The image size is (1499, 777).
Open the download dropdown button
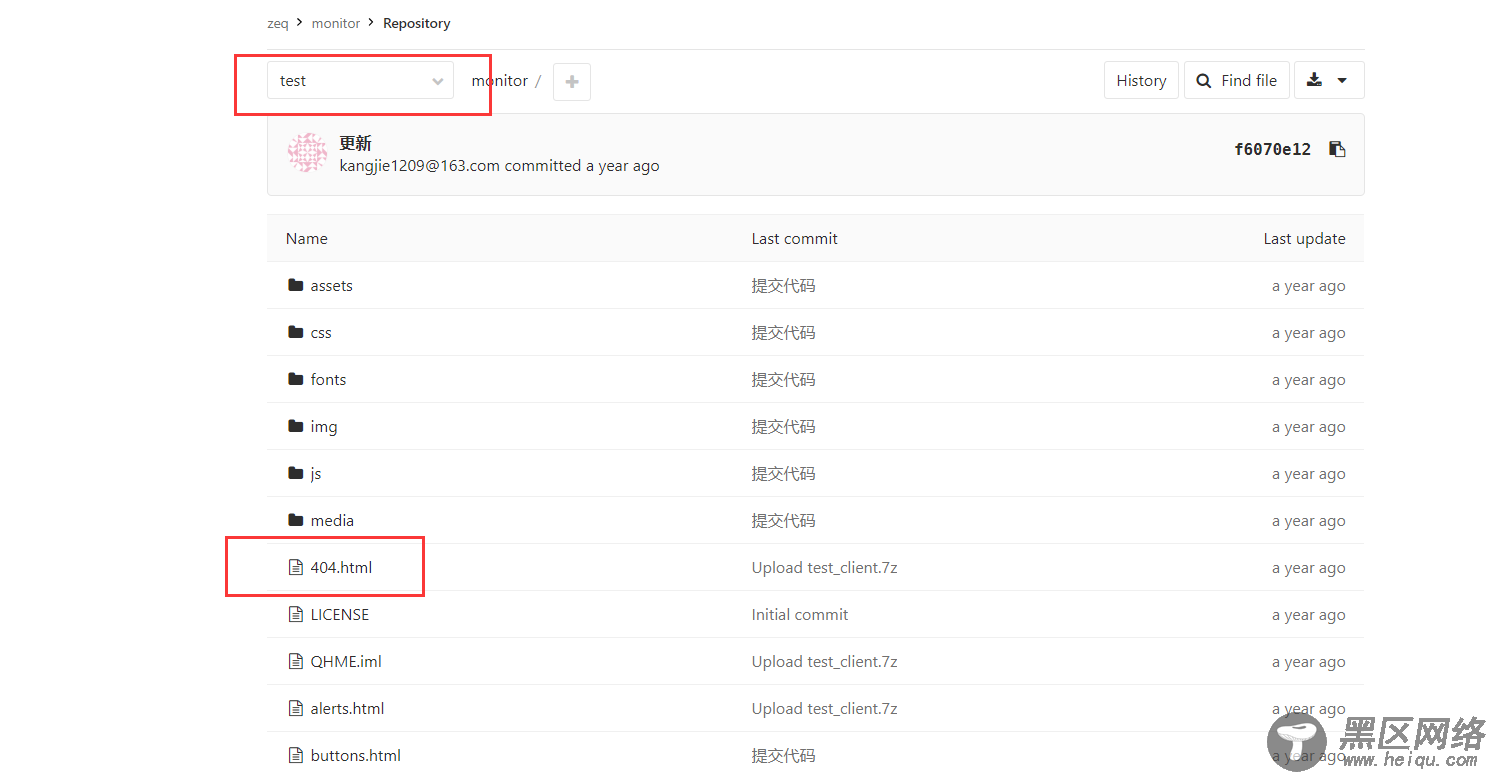click(1329, 81)
